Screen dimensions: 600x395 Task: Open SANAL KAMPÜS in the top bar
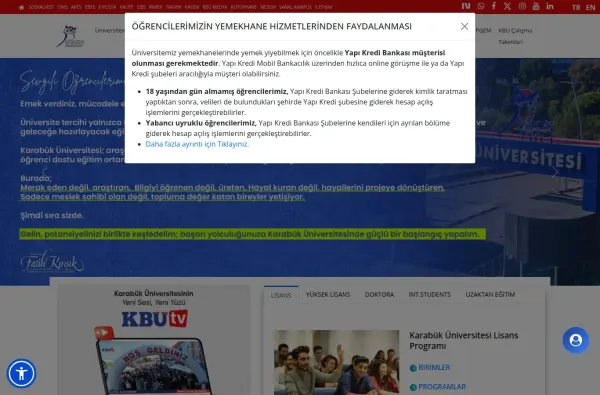point(295,7)
